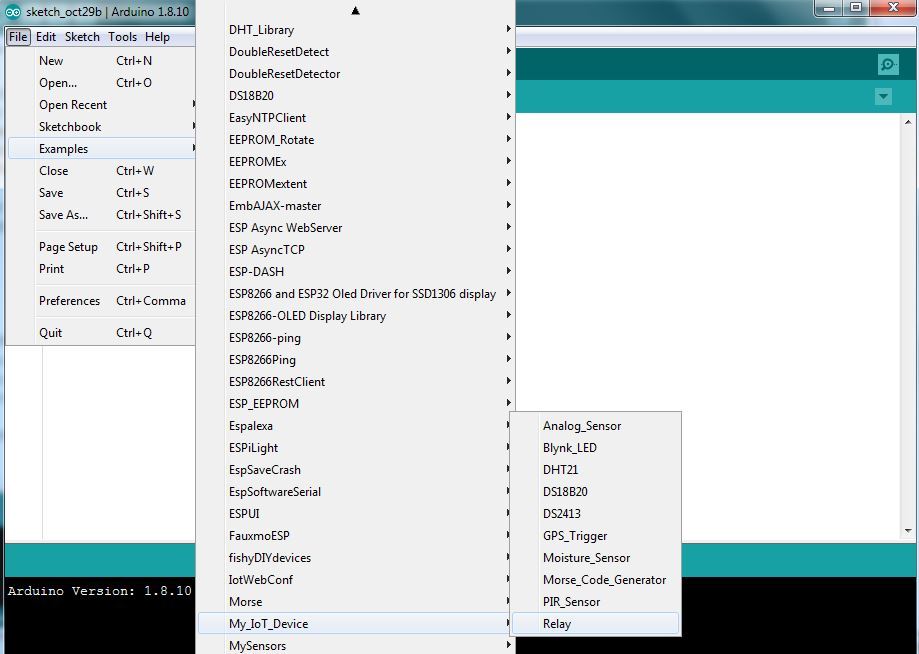Screen dimensions: 919x654
Task: Open EEPROMEx examples submenu
Action: (356, 162)
